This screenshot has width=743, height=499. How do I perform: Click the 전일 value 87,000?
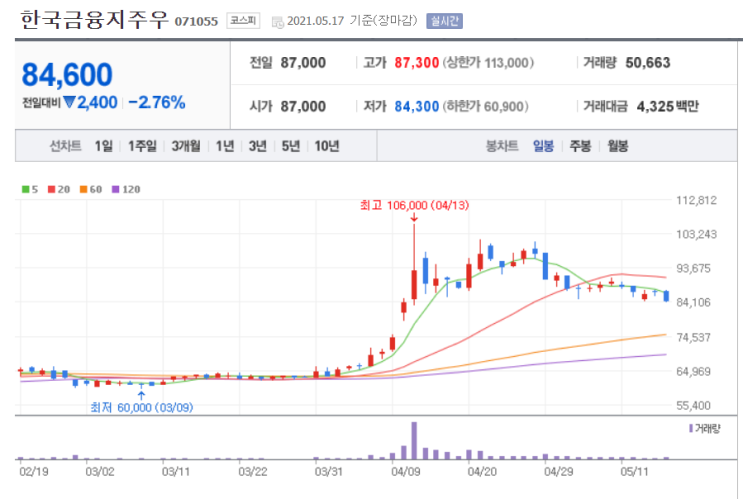coord(303,63)
